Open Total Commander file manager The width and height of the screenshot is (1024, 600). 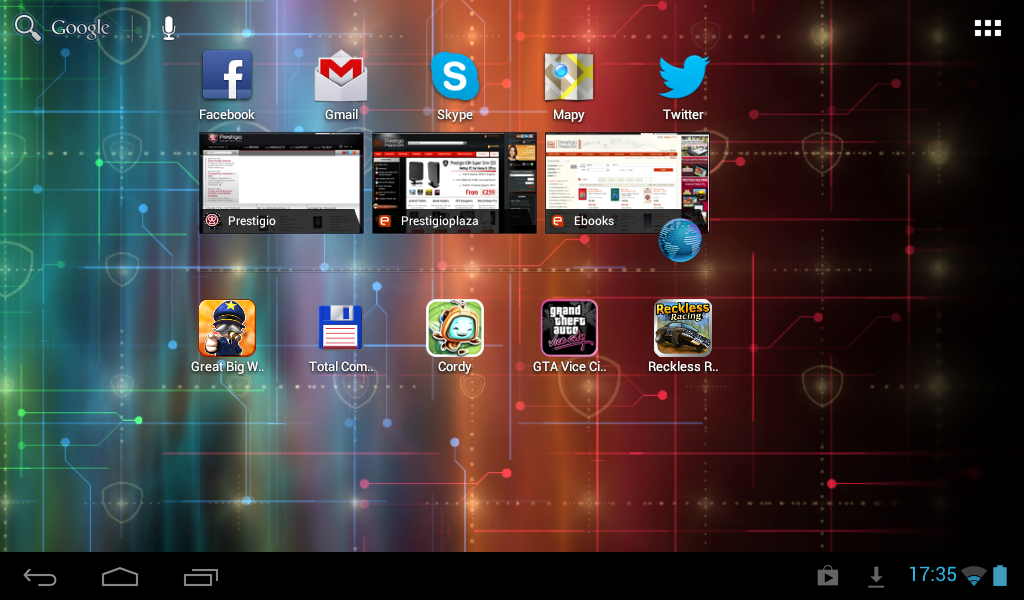click(x=341, y=329)
